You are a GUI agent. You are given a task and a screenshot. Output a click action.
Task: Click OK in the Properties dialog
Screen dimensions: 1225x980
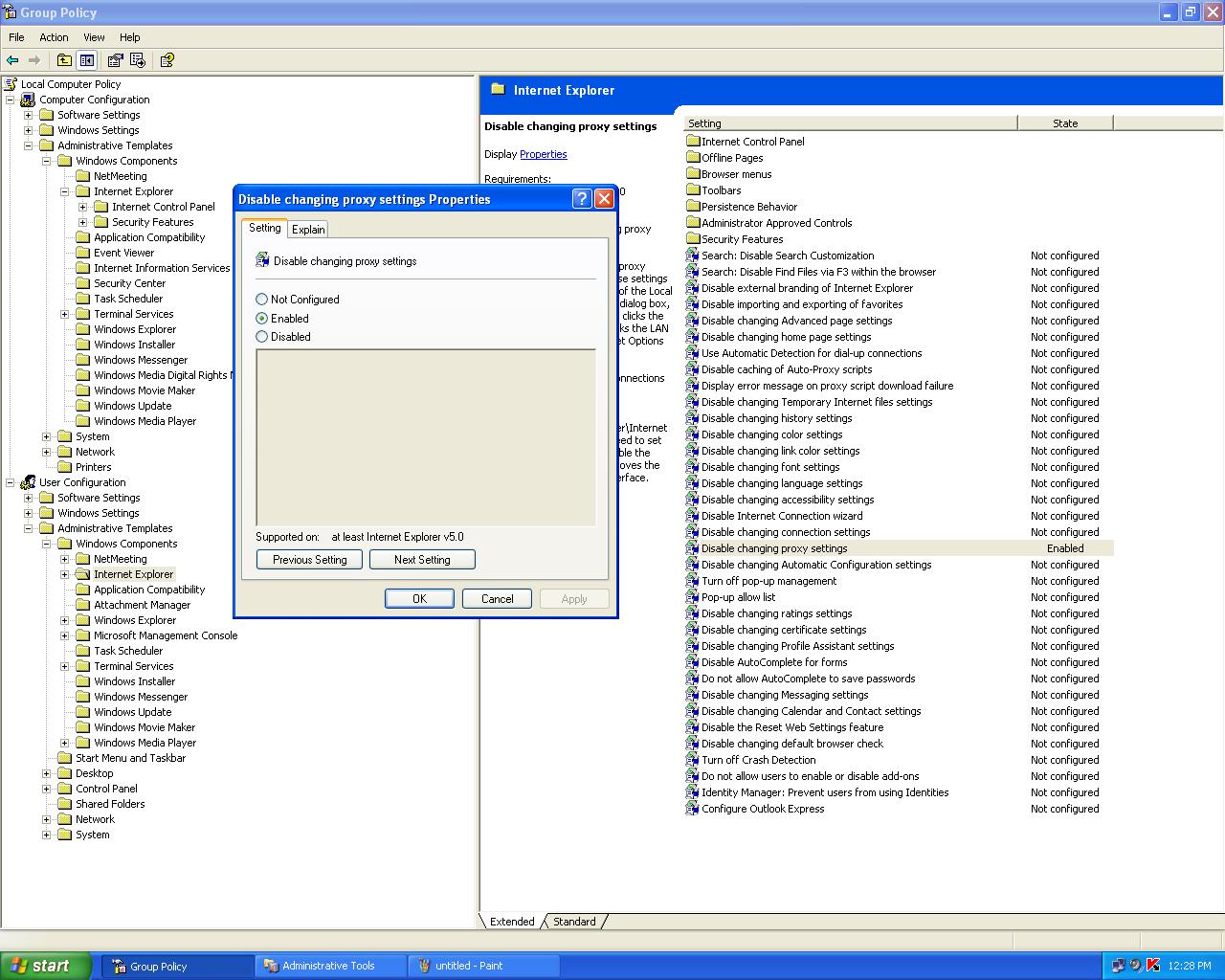(x=419, y=598)
